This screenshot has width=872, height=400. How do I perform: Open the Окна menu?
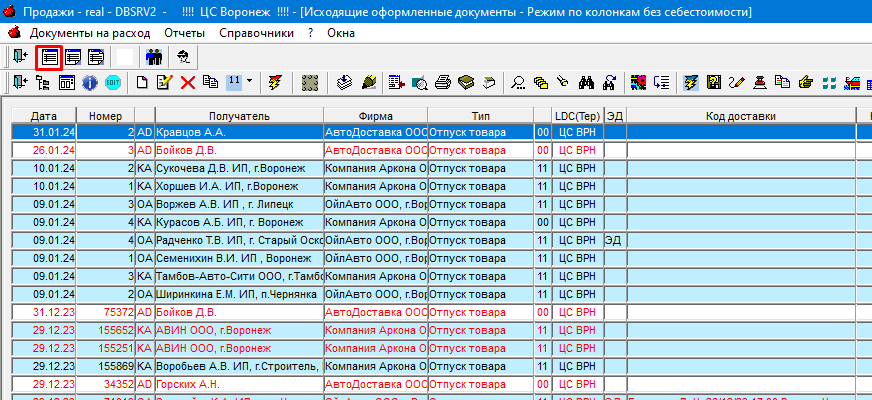(341, 33)
